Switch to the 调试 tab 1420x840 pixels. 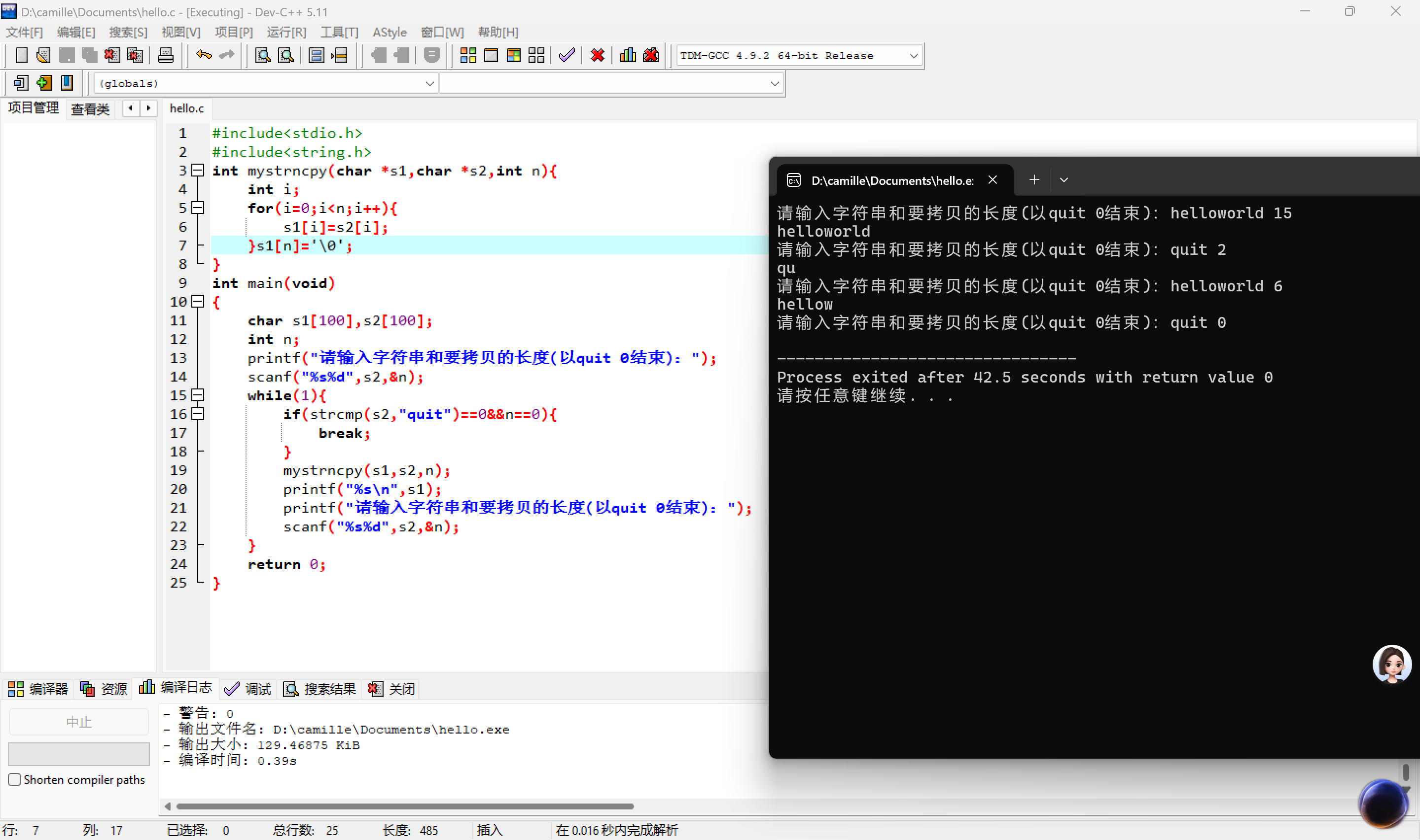[248, 689]
